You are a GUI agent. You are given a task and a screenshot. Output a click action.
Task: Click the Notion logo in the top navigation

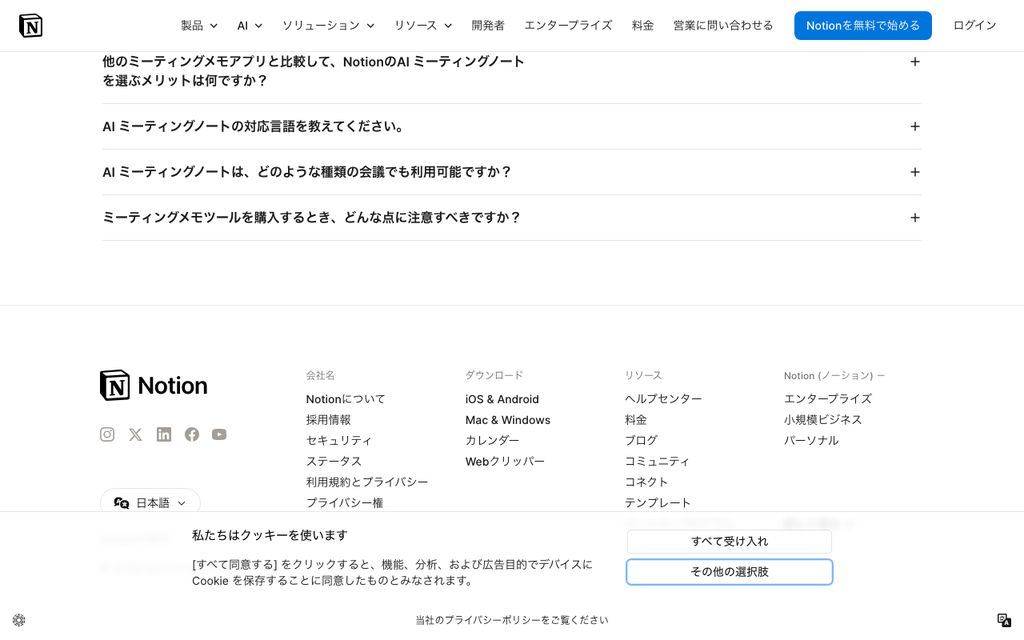31,25
